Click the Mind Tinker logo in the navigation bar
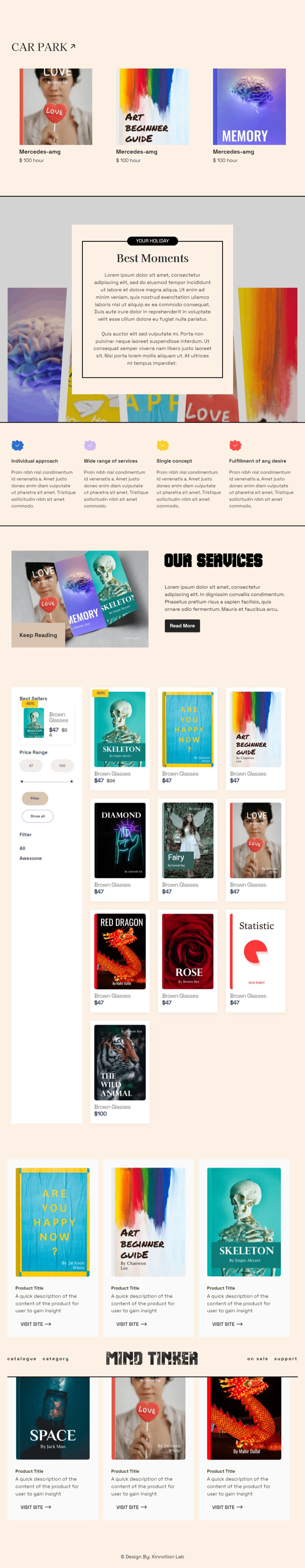 coord(152,1358)
